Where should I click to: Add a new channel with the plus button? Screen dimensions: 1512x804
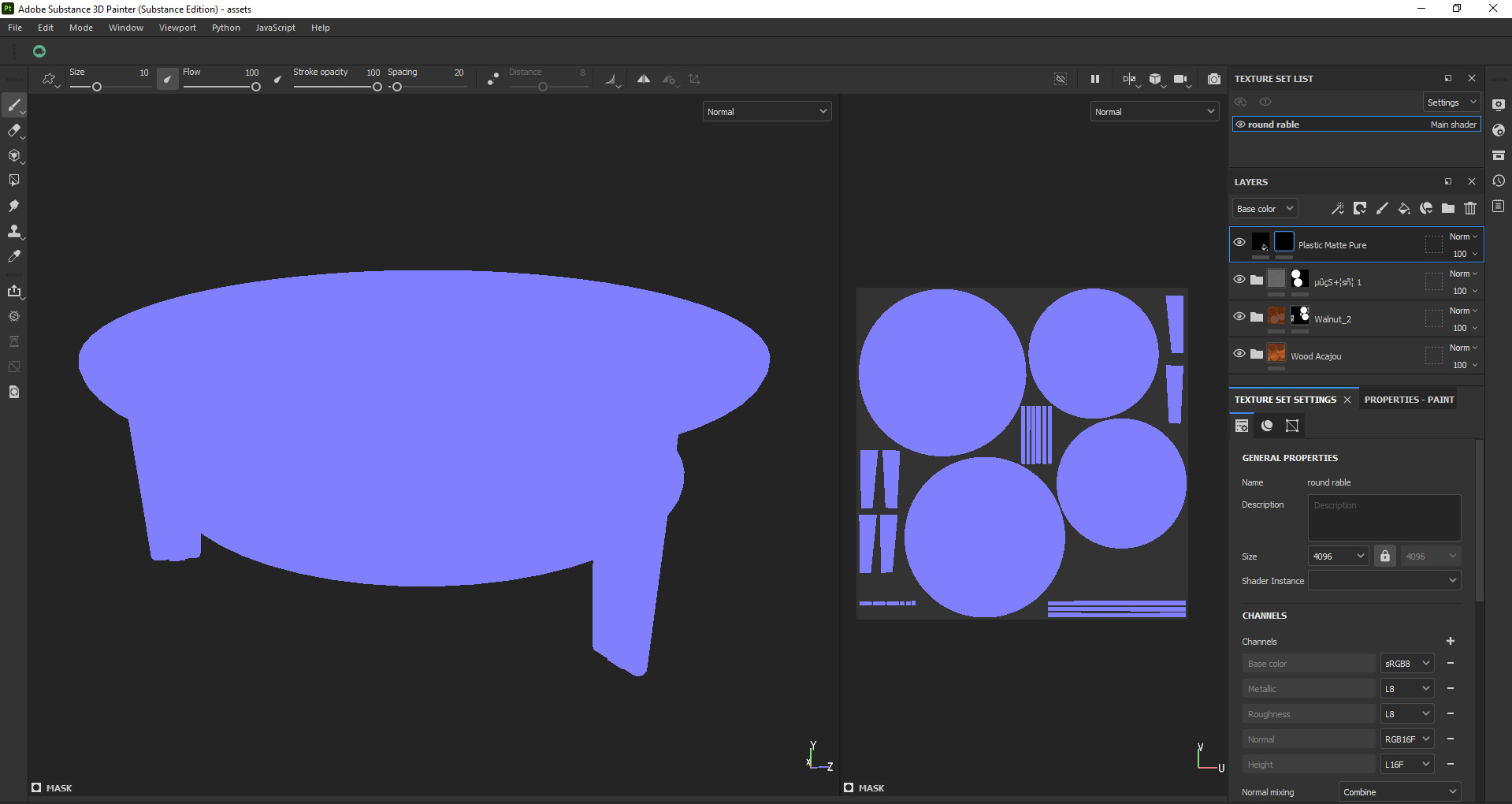1451,641
